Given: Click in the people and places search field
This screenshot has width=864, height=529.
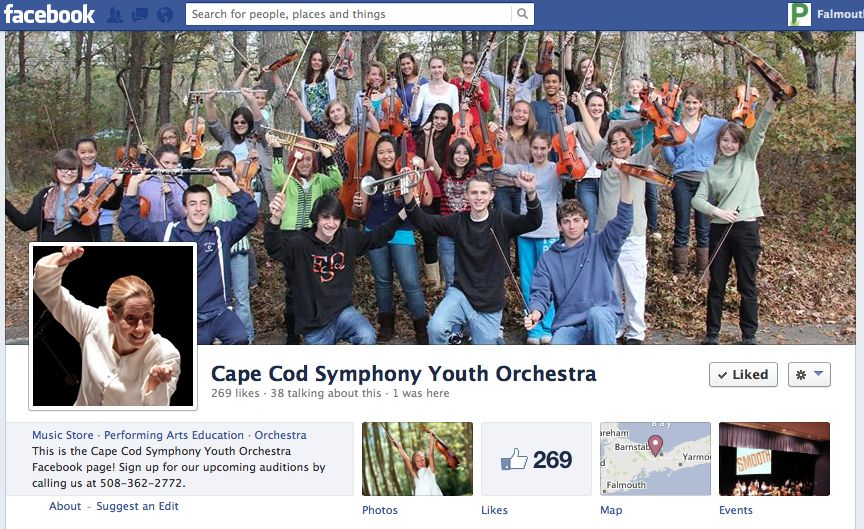Looking at the screenshot, I should tap(348, 14).
